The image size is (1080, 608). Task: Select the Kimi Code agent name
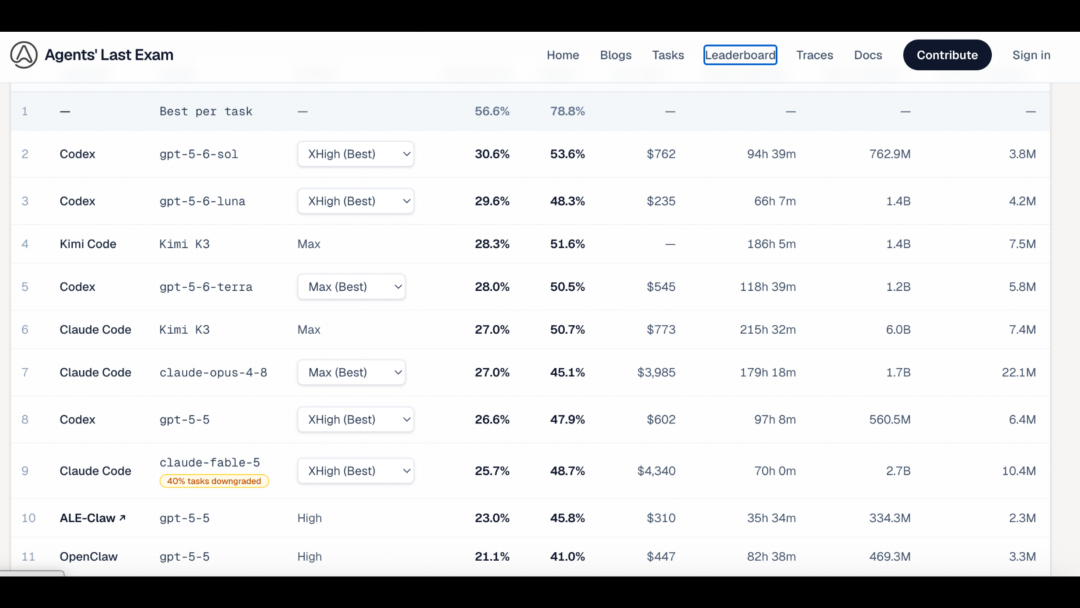(88, 244)
